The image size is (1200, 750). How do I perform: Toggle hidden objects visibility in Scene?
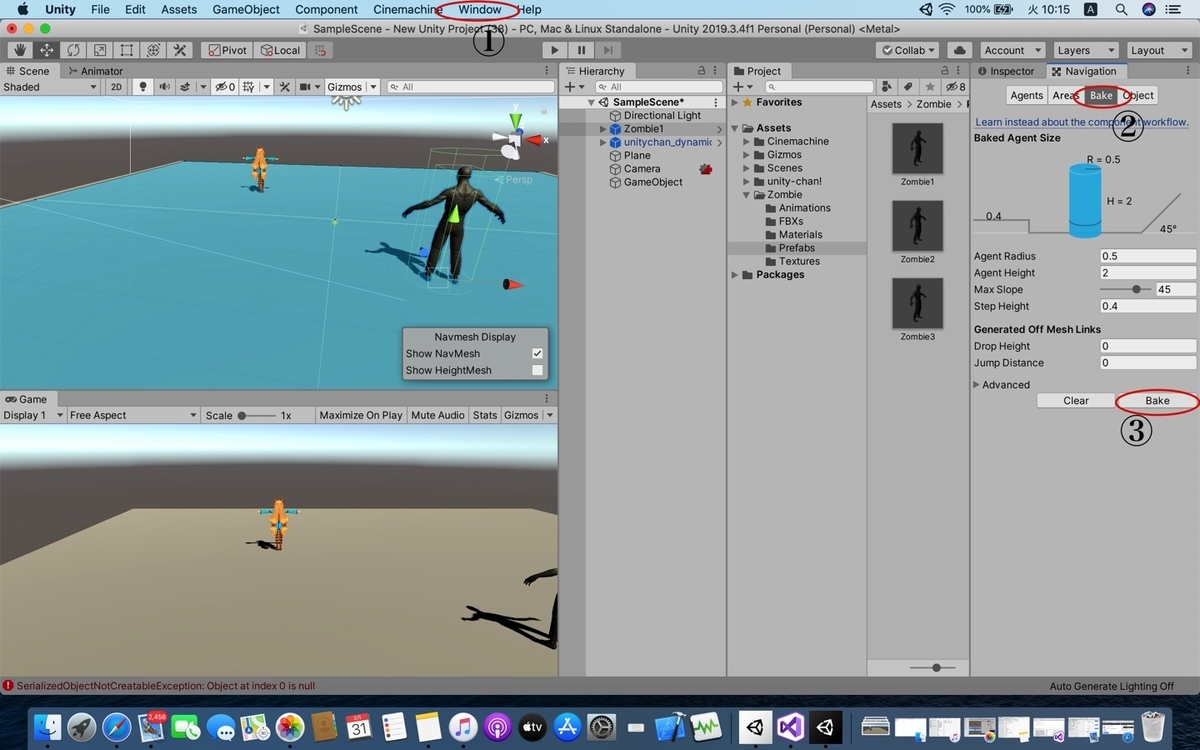pos(225,87)
